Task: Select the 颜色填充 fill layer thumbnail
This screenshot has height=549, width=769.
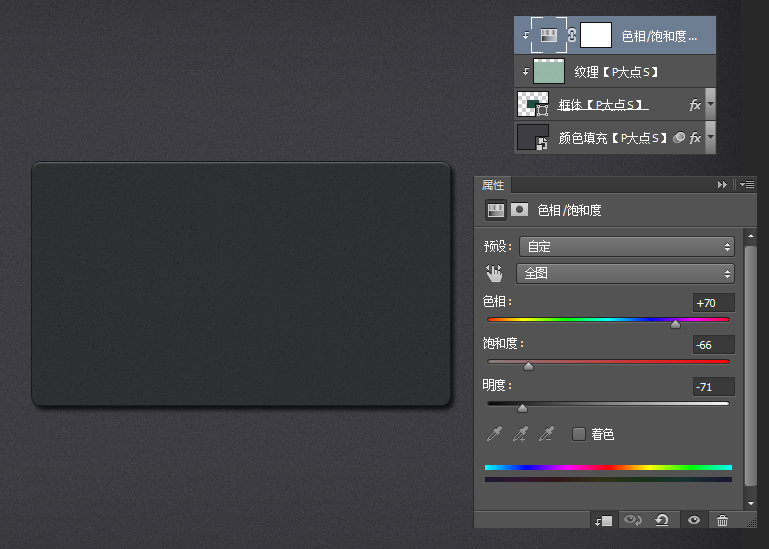Action: click(x=533, y=137)
